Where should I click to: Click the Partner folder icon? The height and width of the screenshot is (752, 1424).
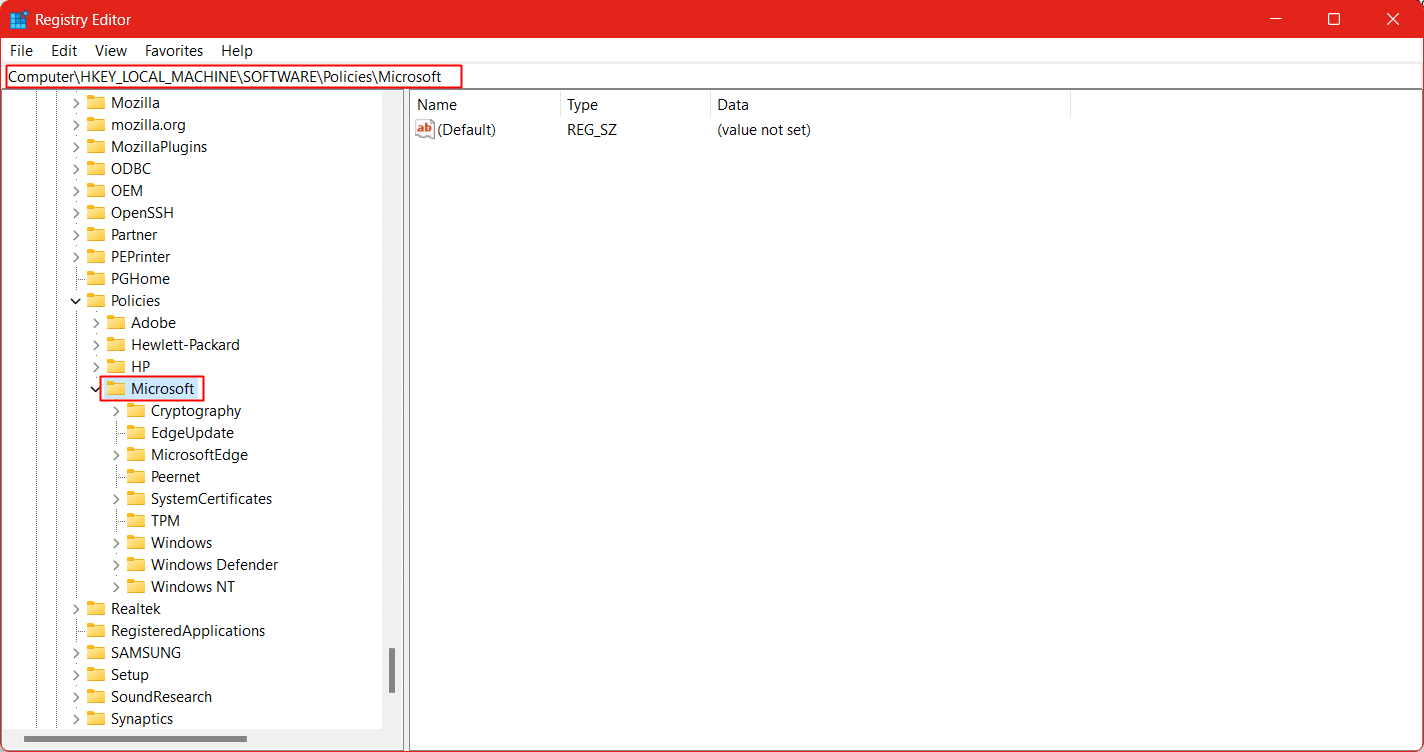96,235
